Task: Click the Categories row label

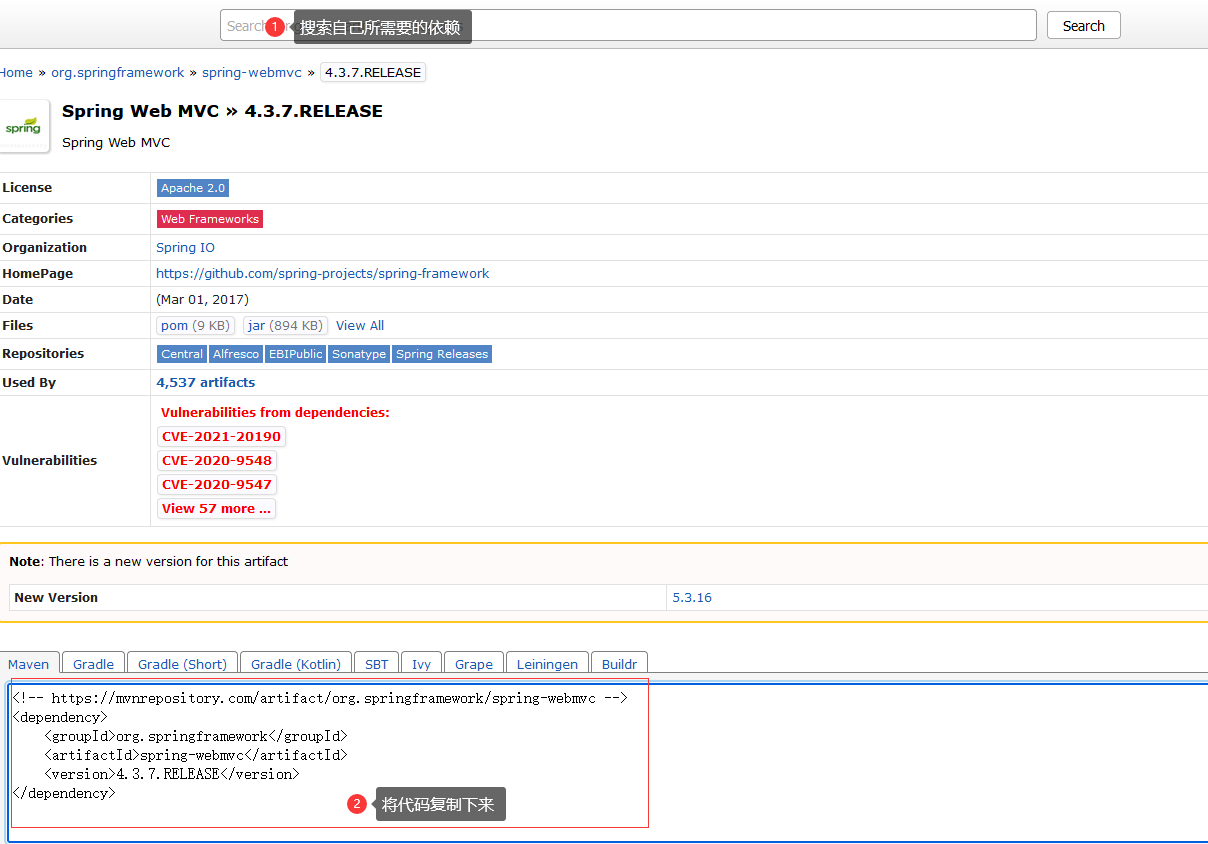Action: pyautogui.click(x=38, y=219)
